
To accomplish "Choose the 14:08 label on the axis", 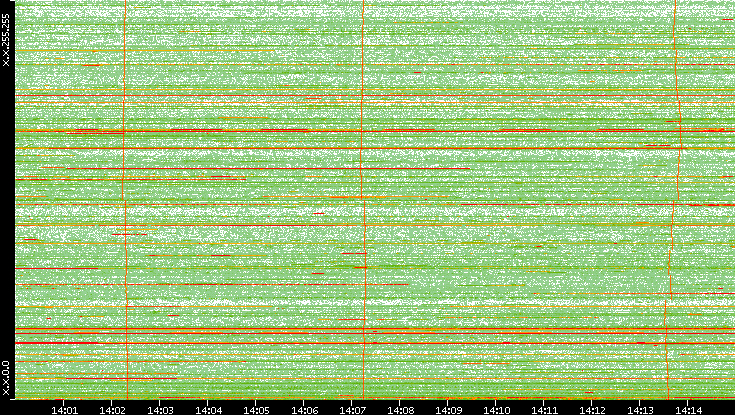I will pyautogui.click(x=400, y=410).
